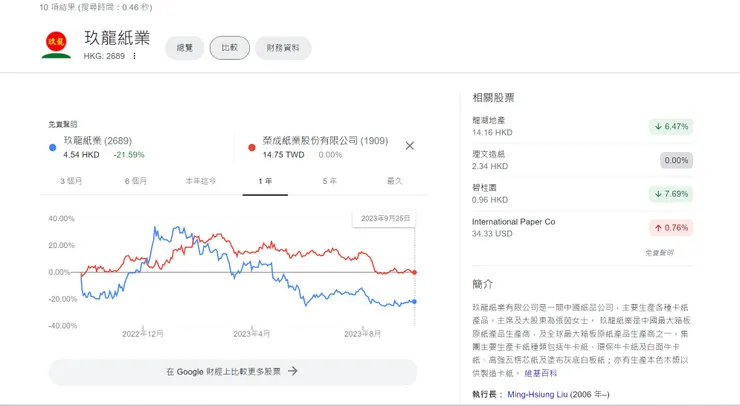Screen dimensions: 740x406
Task: Switch chart range to 5 年
Action: pos(330,181)
